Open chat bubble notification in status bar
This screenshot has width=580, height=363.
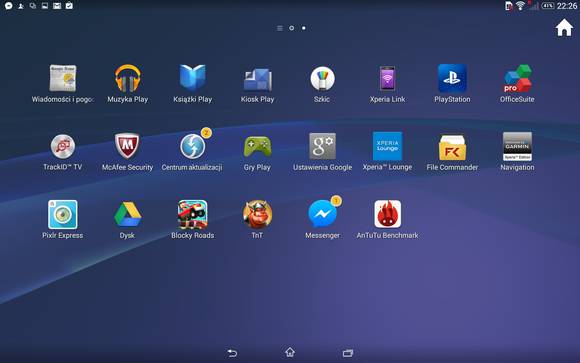tap(9, 6)
